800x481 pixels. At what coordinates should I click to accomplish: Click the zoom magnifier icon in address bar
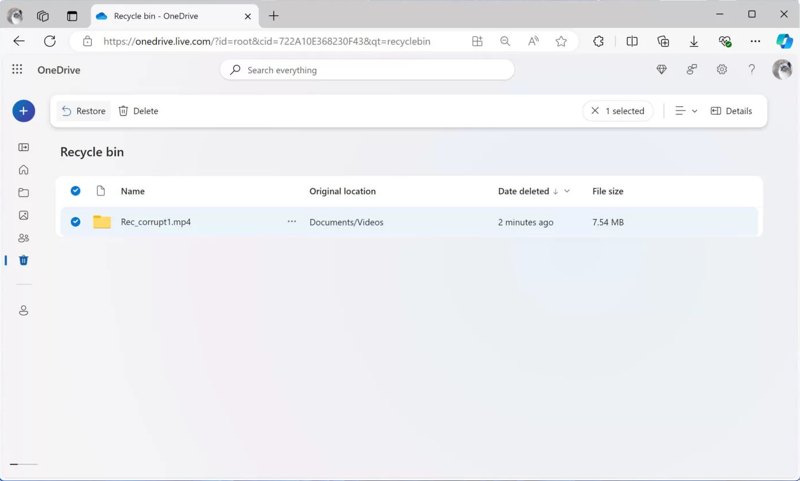coord(505,41)
